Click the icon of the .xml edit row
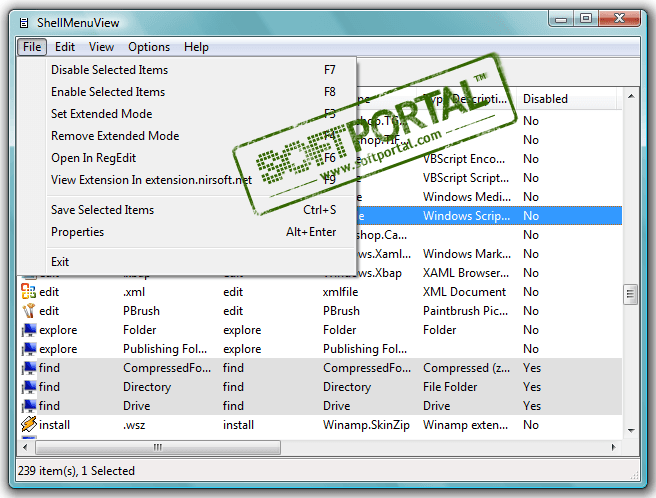 [28, 292]
